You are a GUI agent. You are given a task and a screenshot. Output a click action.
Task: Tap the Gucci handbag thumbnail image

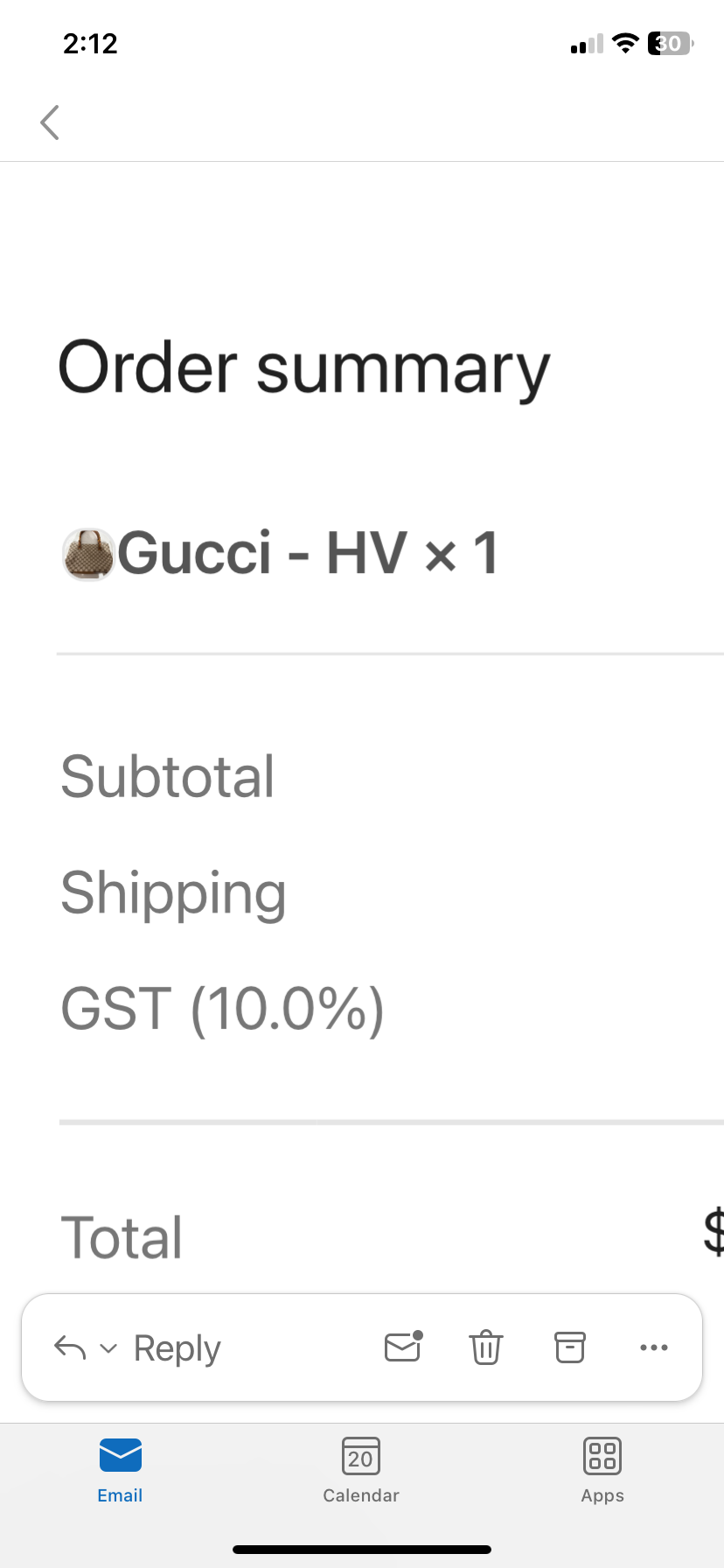(87, 553)
